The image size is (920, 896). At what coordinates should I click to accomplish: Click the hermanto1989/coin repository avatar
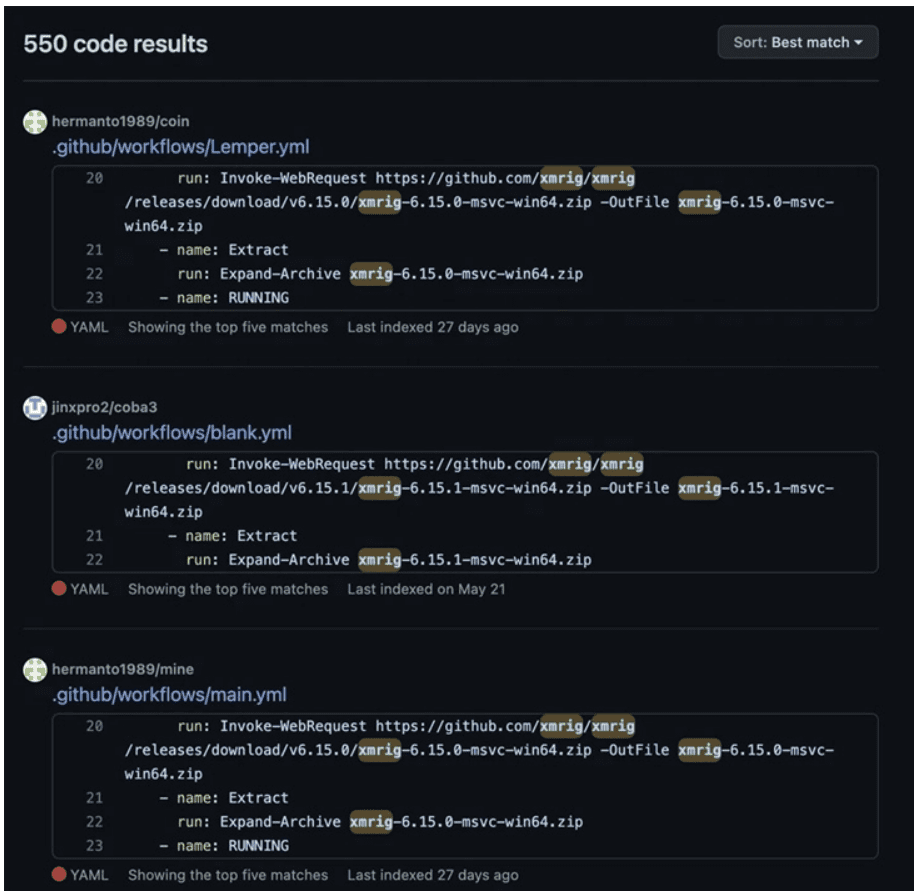point(35,122)
